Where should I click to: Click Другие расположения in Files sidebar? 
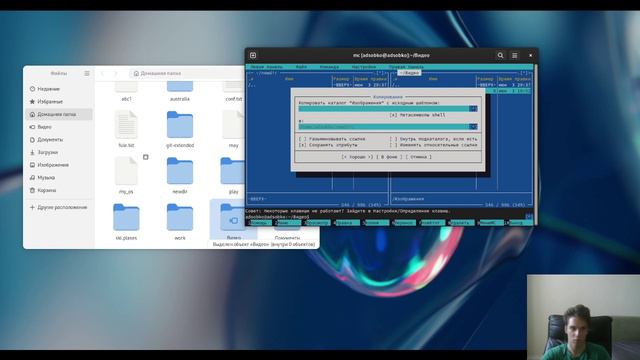(x=60, y=207)
